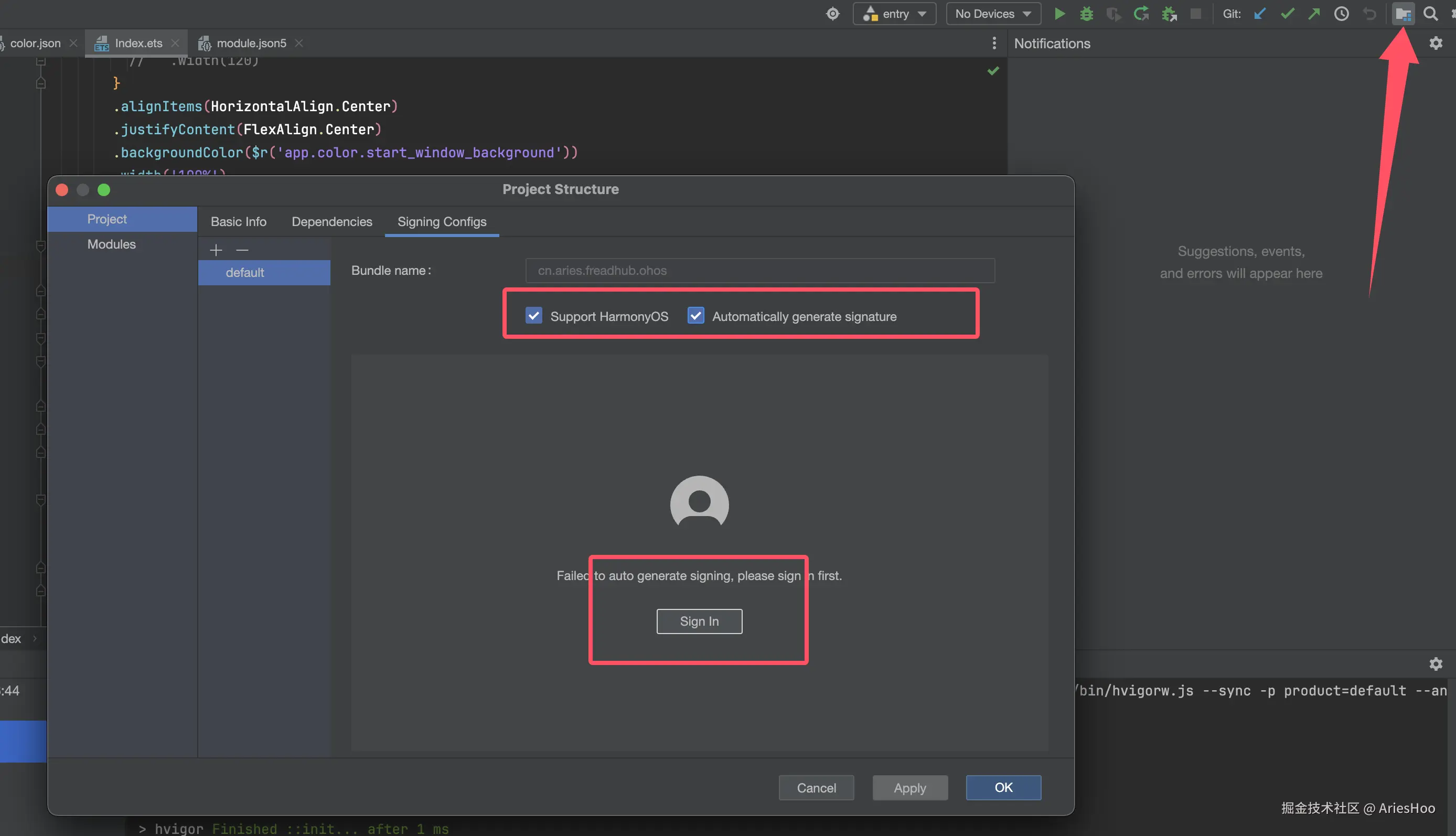Remove signing config with minus icon
This screenshot has width=1456, height=836.
[242, 250]
